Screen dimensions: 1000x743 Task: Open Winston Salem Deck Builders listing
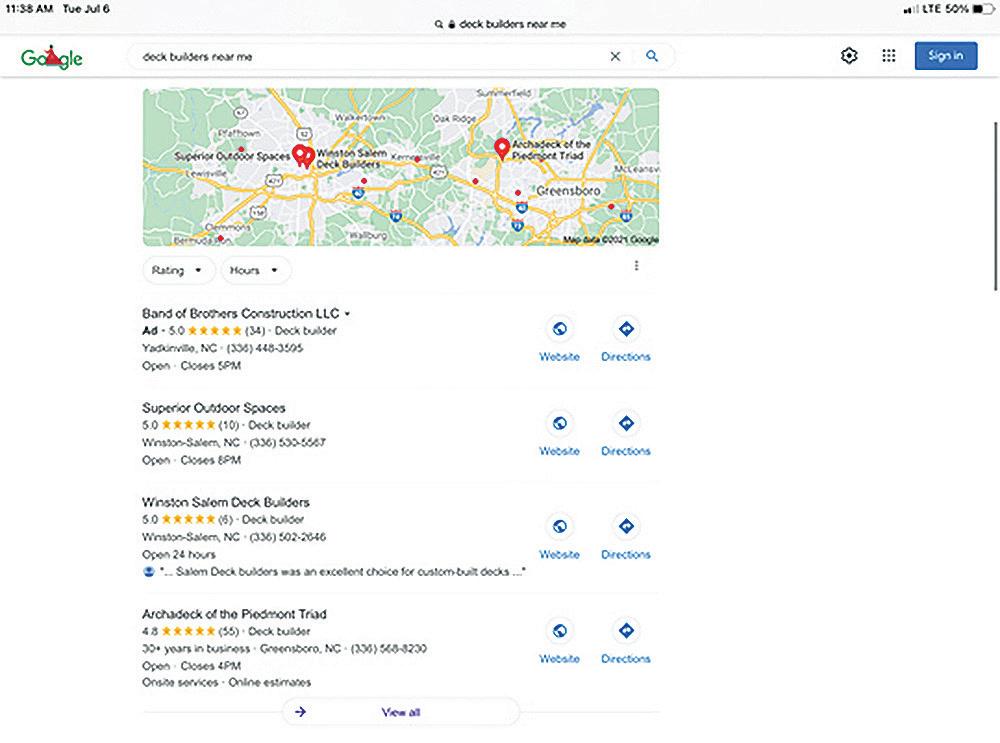pyautogui.click(x=226, y=502)
